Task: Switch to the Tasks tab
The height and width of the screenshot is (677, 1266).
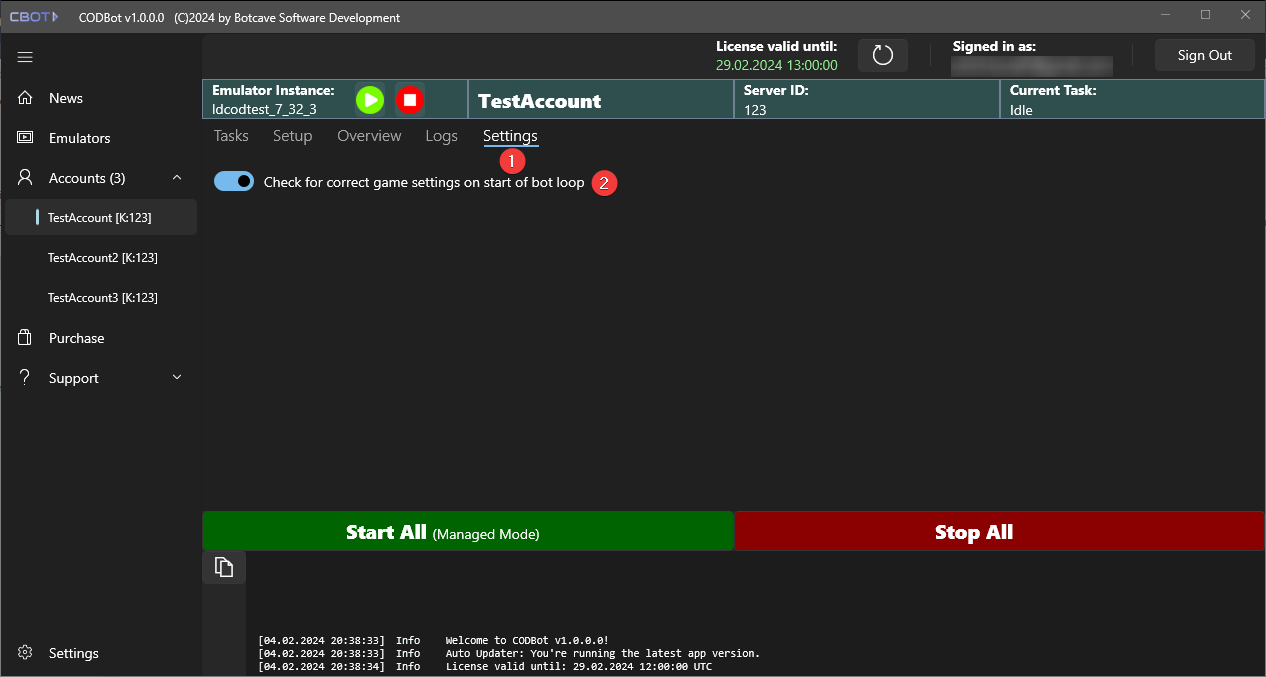Action: [231, 136]
